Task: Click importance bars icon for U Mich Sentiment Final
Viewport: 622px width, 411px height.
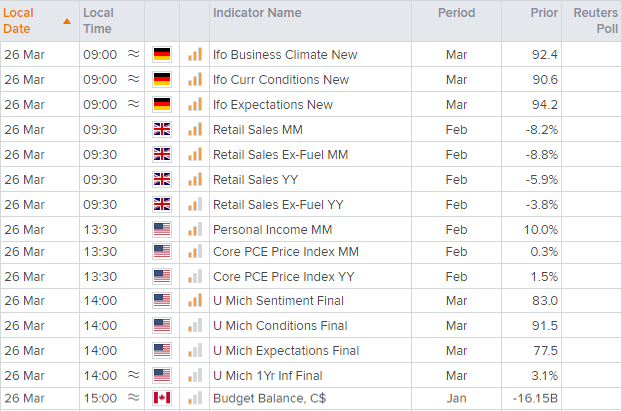Action: (194, 301)
